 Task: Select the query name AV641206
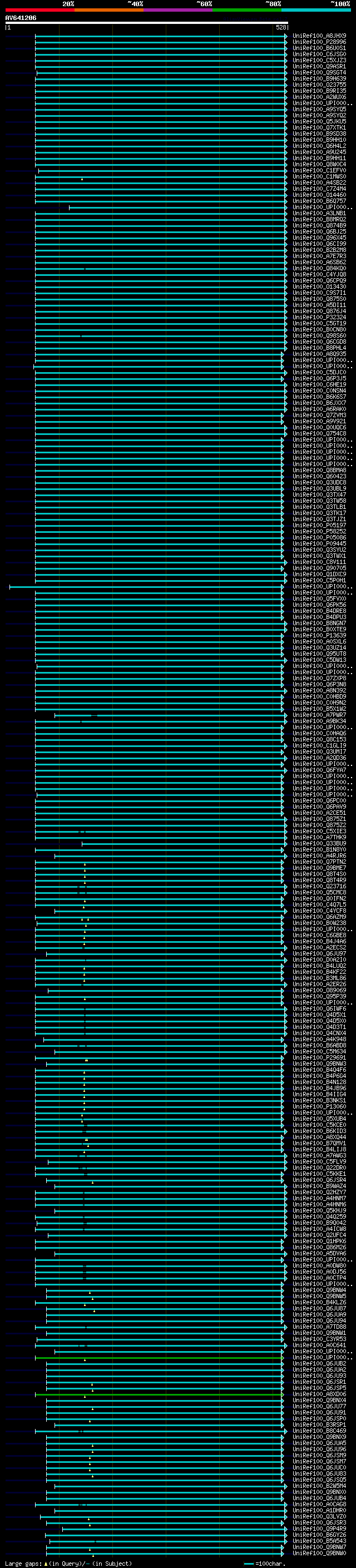pyautogui.click(x=21, y=18)
